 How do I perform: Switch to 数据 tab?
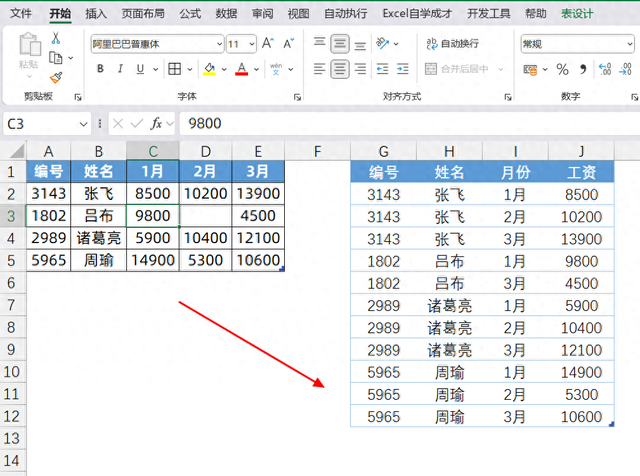coord(227,13)
